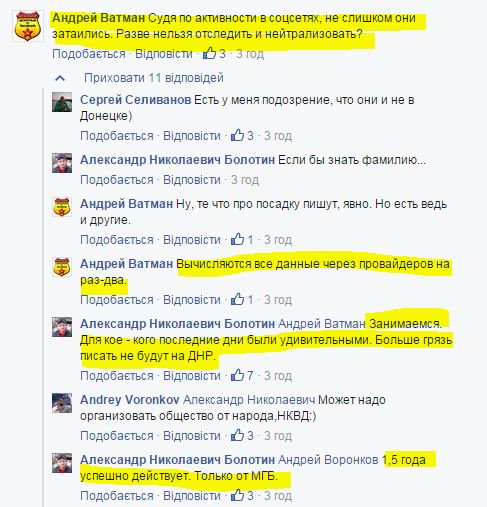Reply to top comment via Відповісти
This screenshot has height=507, width=487.
pyautogui.click(x=164, y=54)
